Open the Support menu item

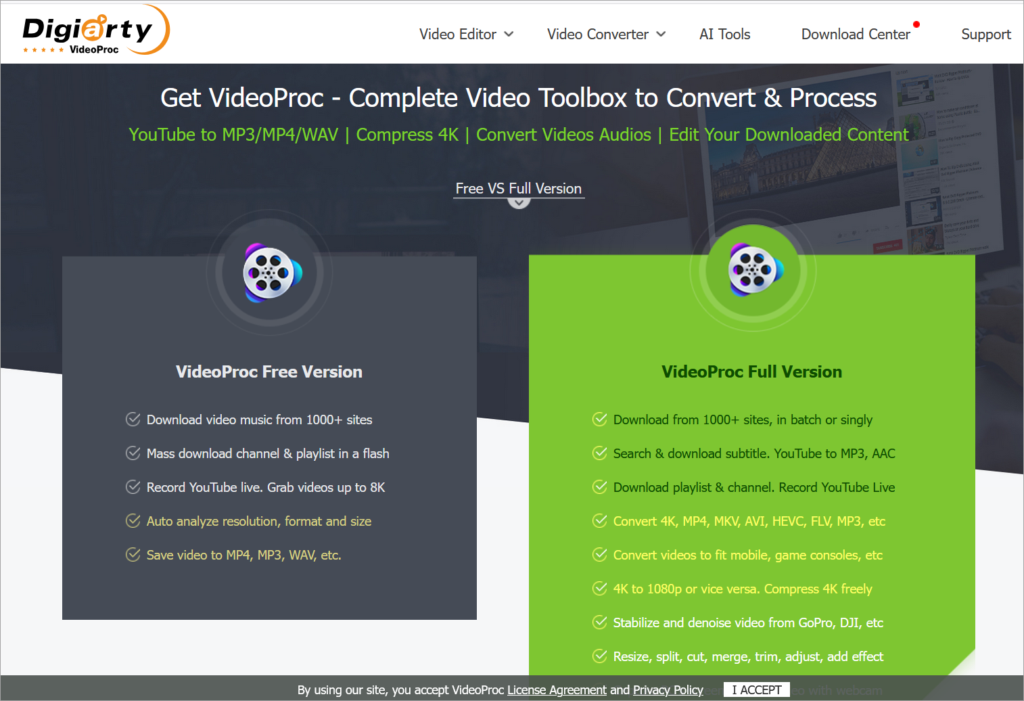985,34
